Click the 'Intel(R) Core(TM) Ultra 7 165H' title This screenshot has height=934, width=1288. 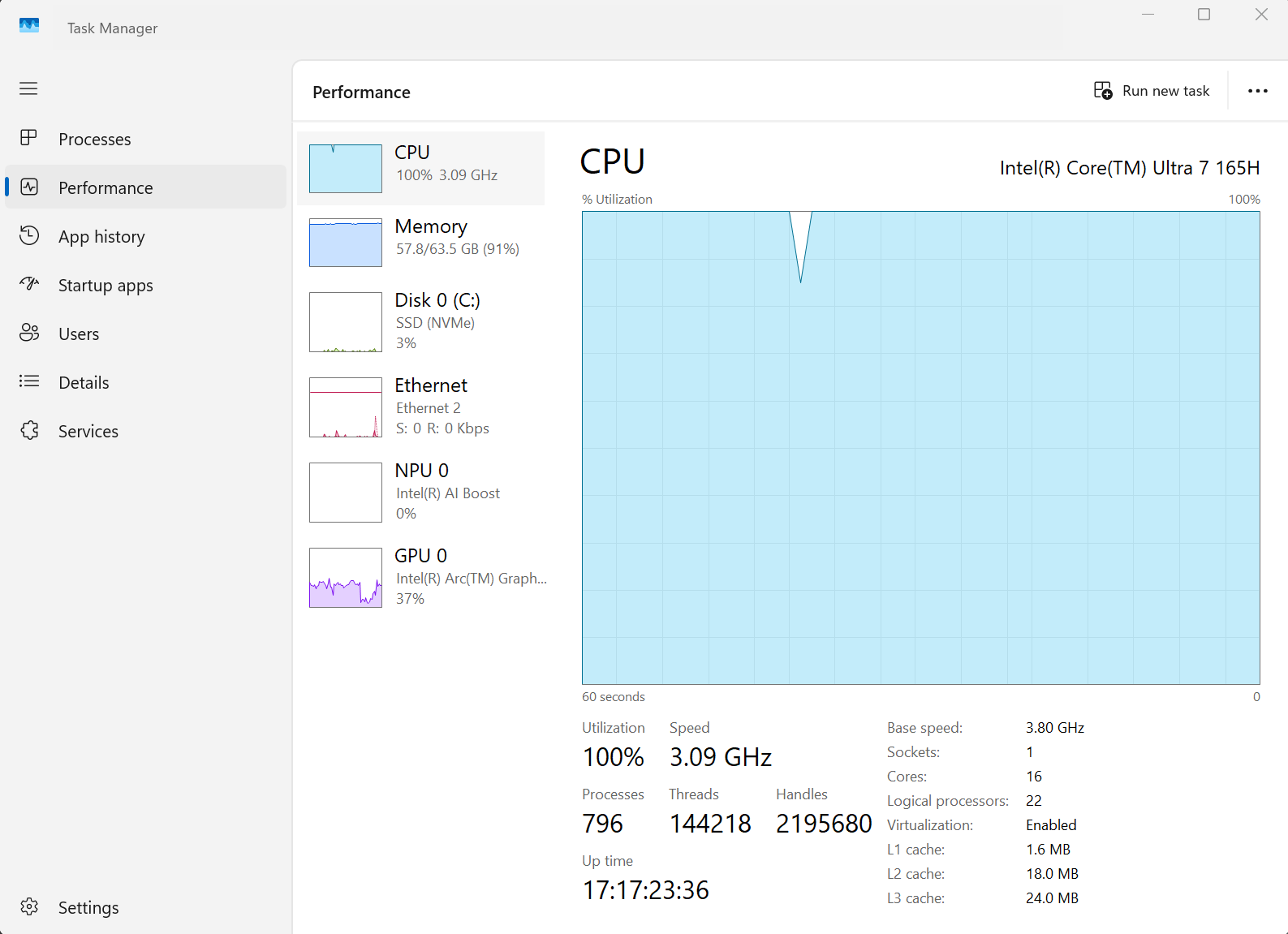pos(1130,168)
